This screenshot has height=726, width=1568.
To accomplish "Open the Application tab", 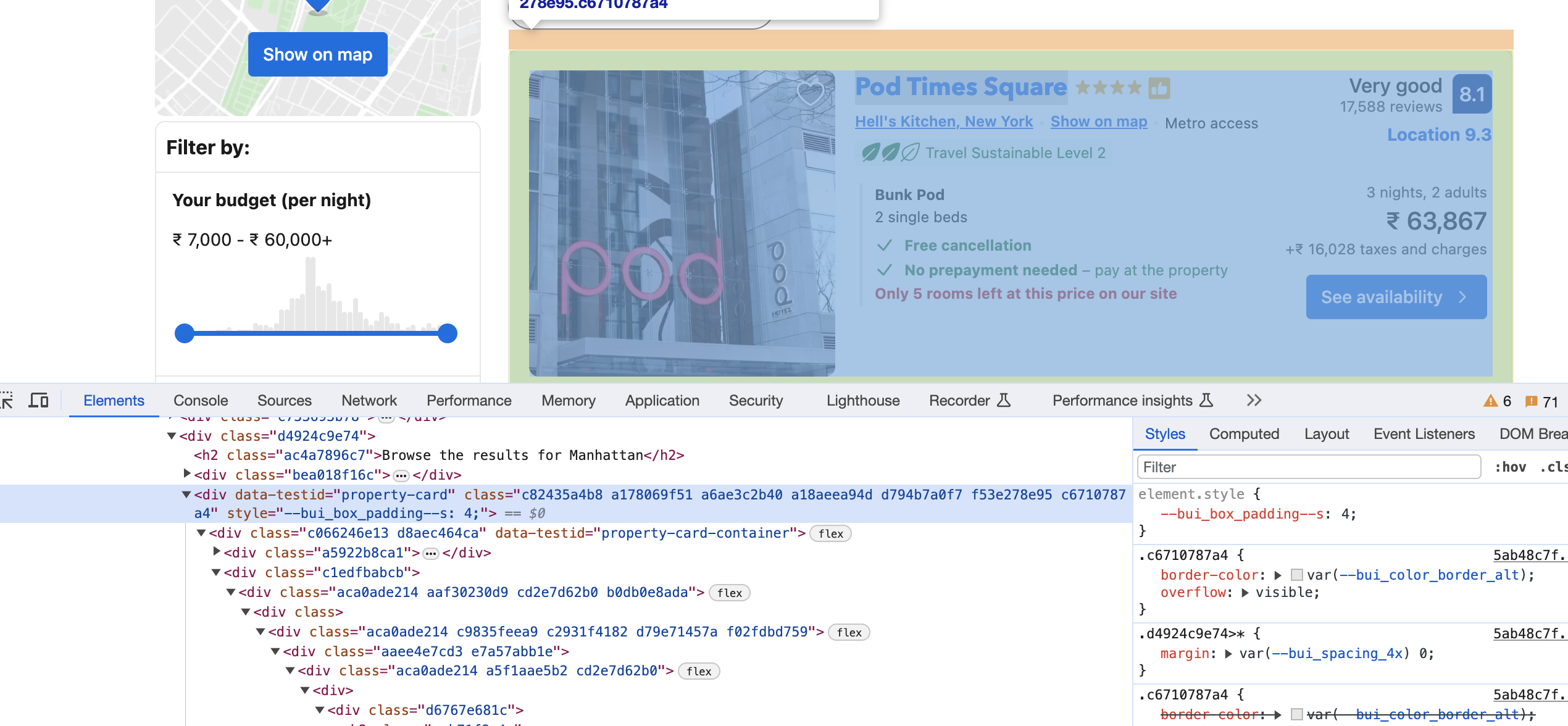I will pos(662,401).
